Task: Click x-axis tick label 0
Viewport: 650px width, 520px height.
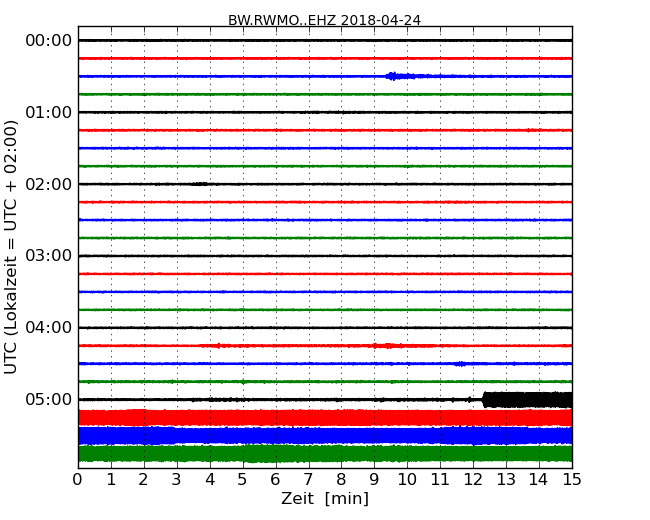Action: point(78,480)
